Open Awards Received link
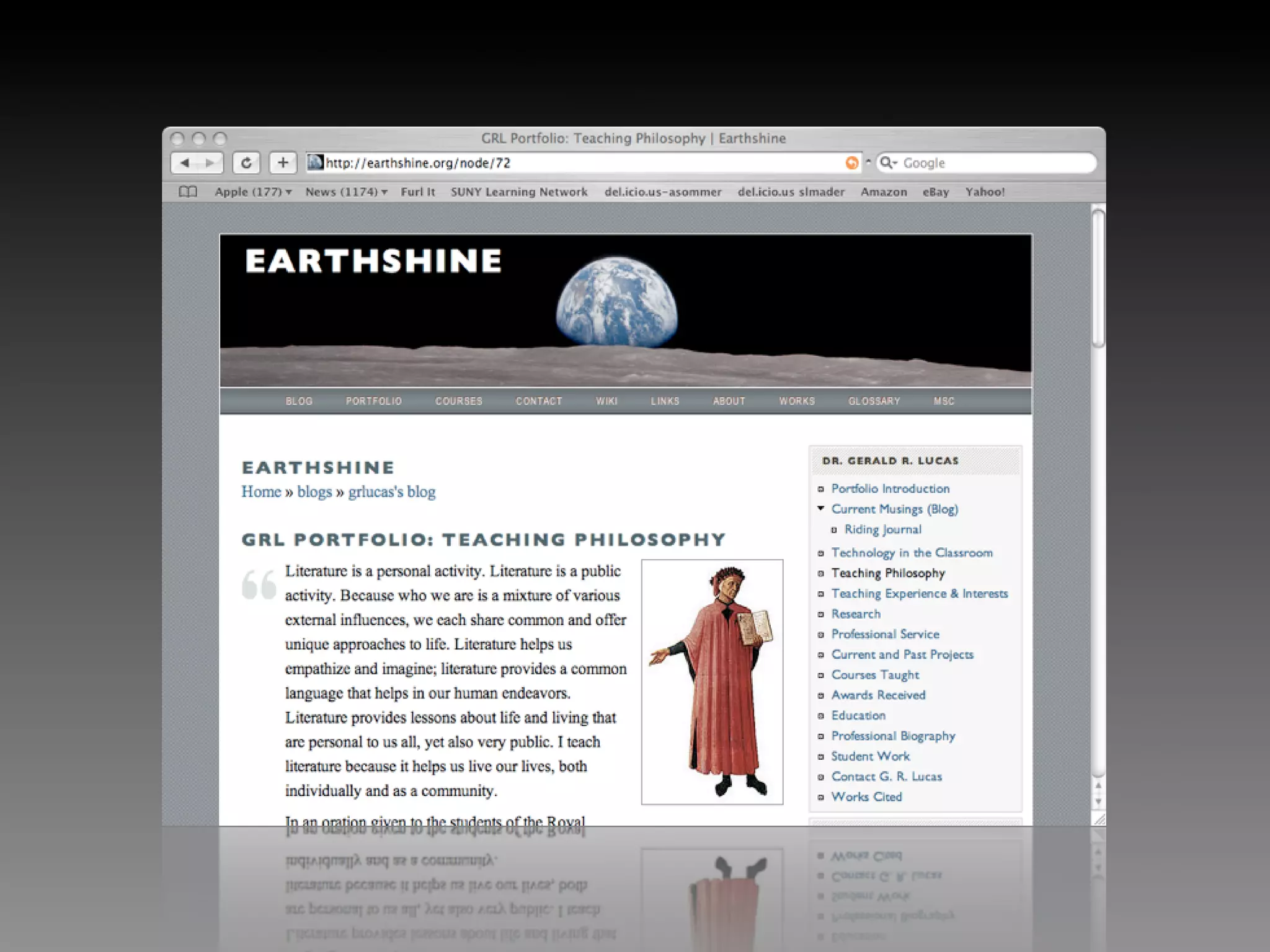 (x=878, y=695)
